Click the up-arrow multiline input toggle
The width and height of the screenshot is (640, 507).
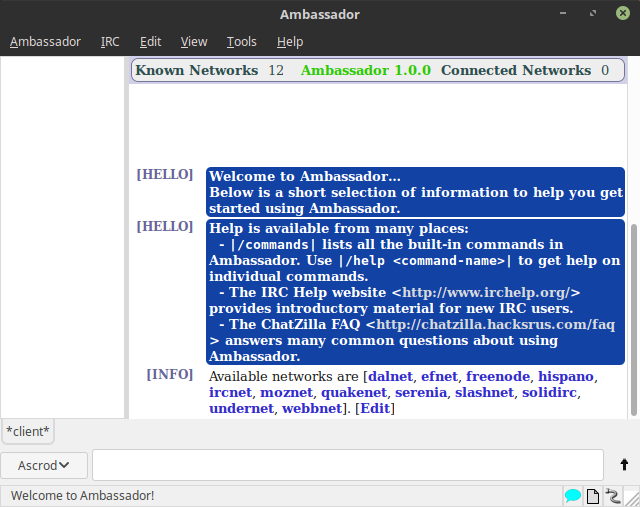624,465
